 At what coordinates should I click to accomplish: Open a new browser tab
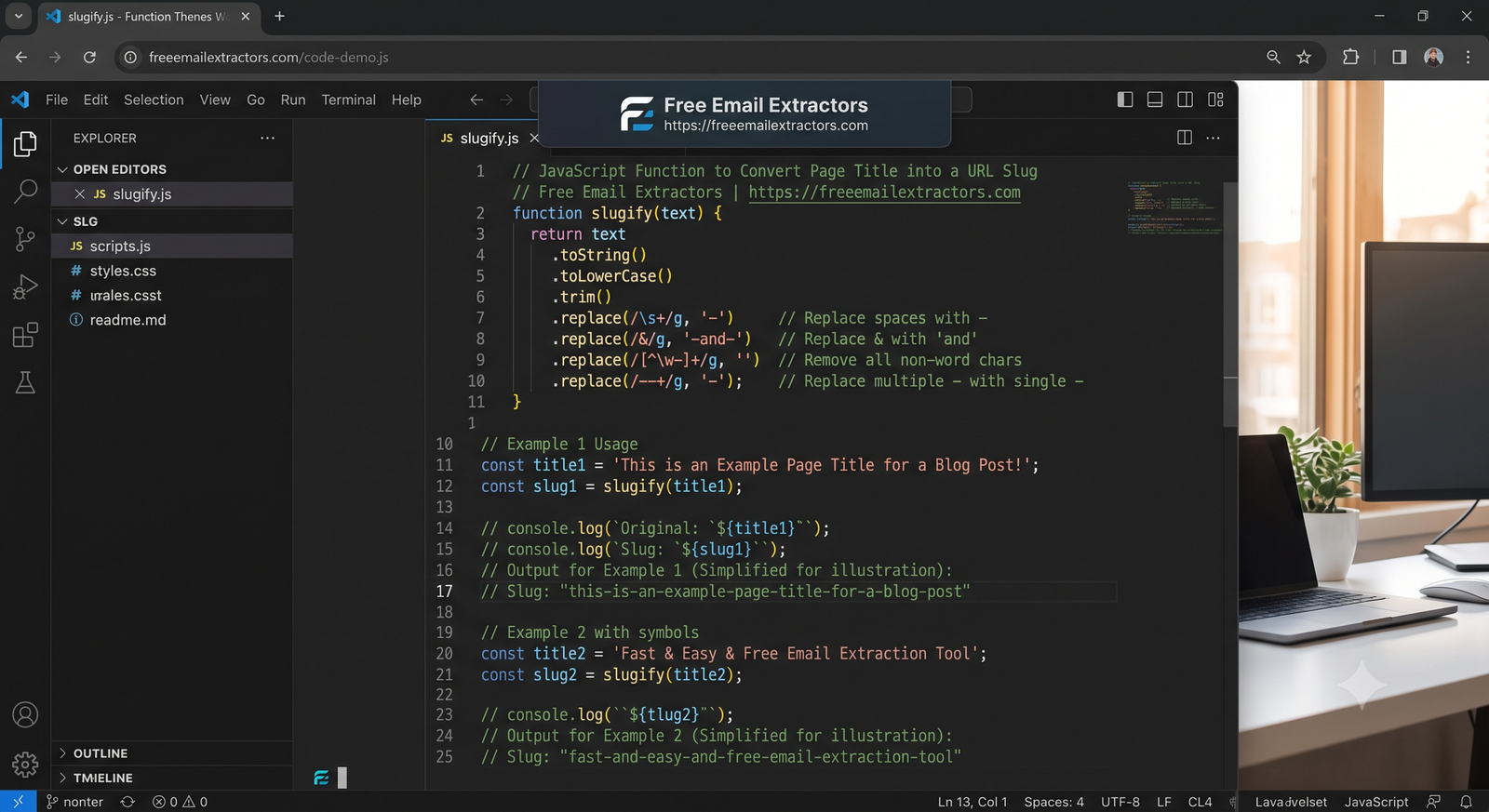tap(279, 17)
